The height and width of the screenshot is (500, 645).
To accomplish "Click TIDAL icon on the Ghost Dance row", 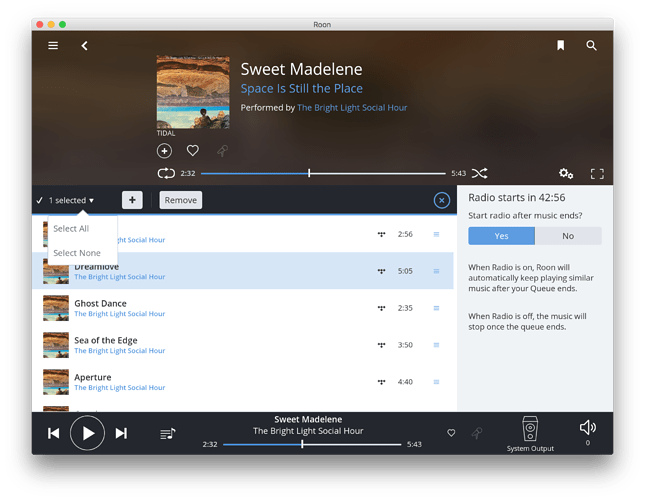I will 381,308.
